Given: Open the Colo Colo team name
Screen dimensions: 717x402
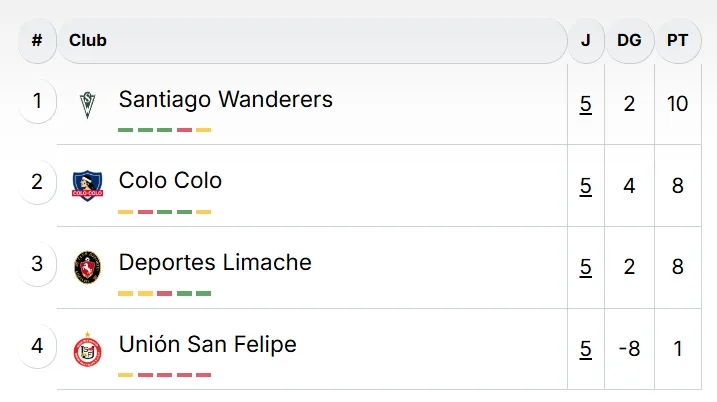Looking at the screenshot, I should [170, 181].
